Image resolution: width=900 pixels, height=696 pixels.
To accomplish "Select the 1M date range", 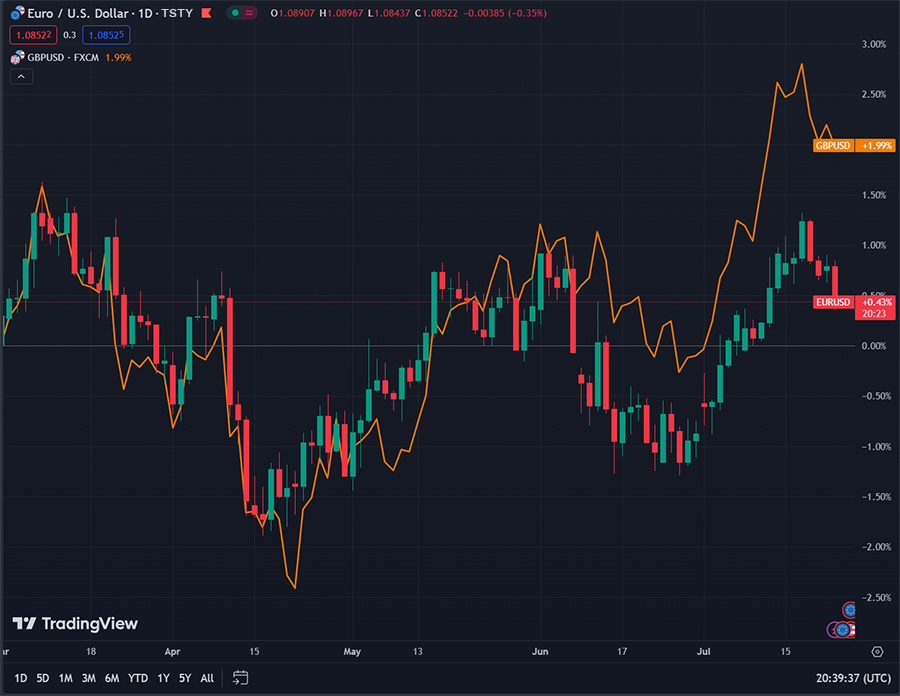I will (x=65, y=678).
